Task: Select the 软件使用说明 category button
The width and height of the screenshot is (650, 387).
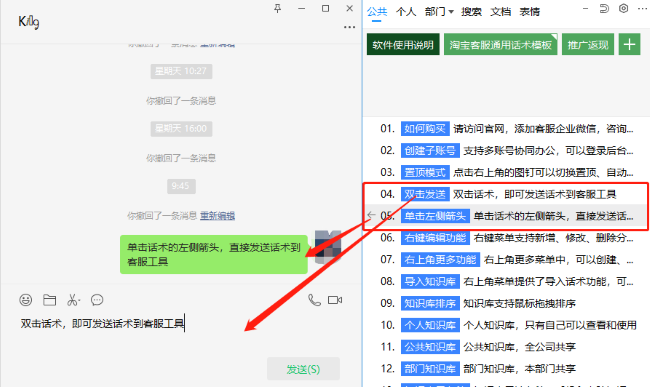Action: pyautogui.click(x=403, y=44)
